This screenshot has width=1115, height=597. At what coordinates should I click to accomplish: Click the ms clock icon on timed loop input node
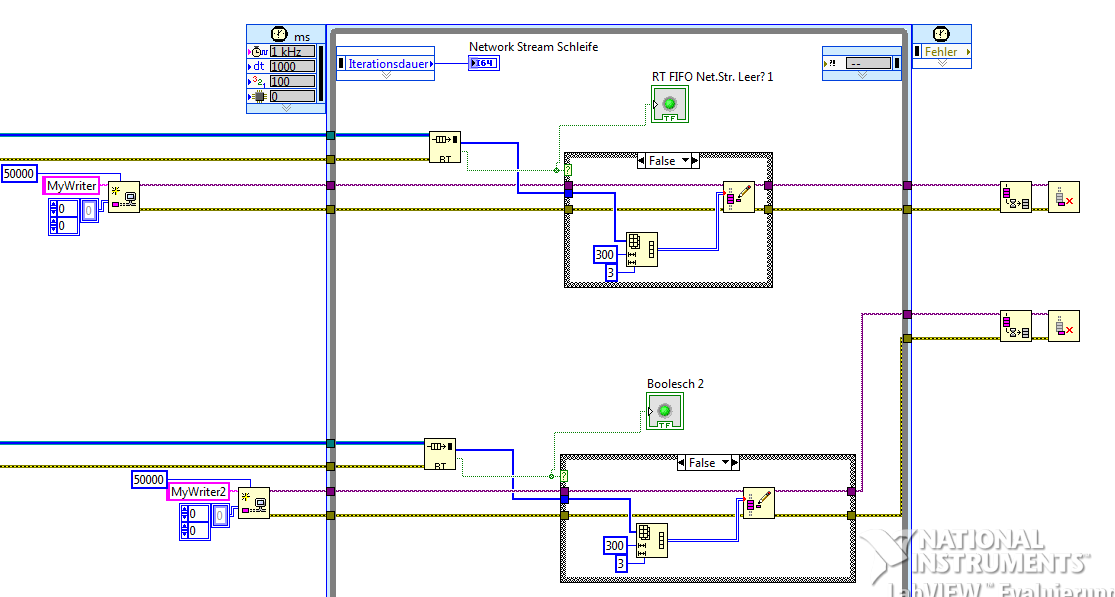point(279,35)
